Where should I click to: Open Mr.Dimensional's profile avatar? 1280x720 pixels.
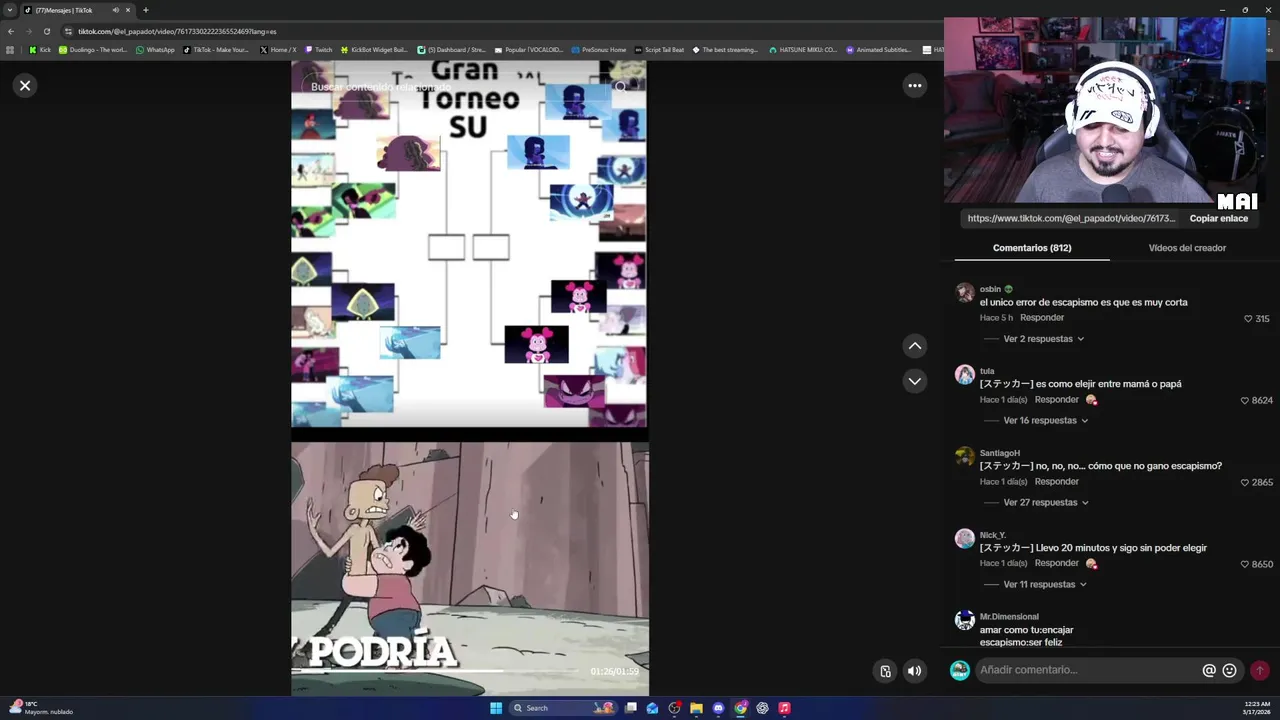[x=964, y=621]
